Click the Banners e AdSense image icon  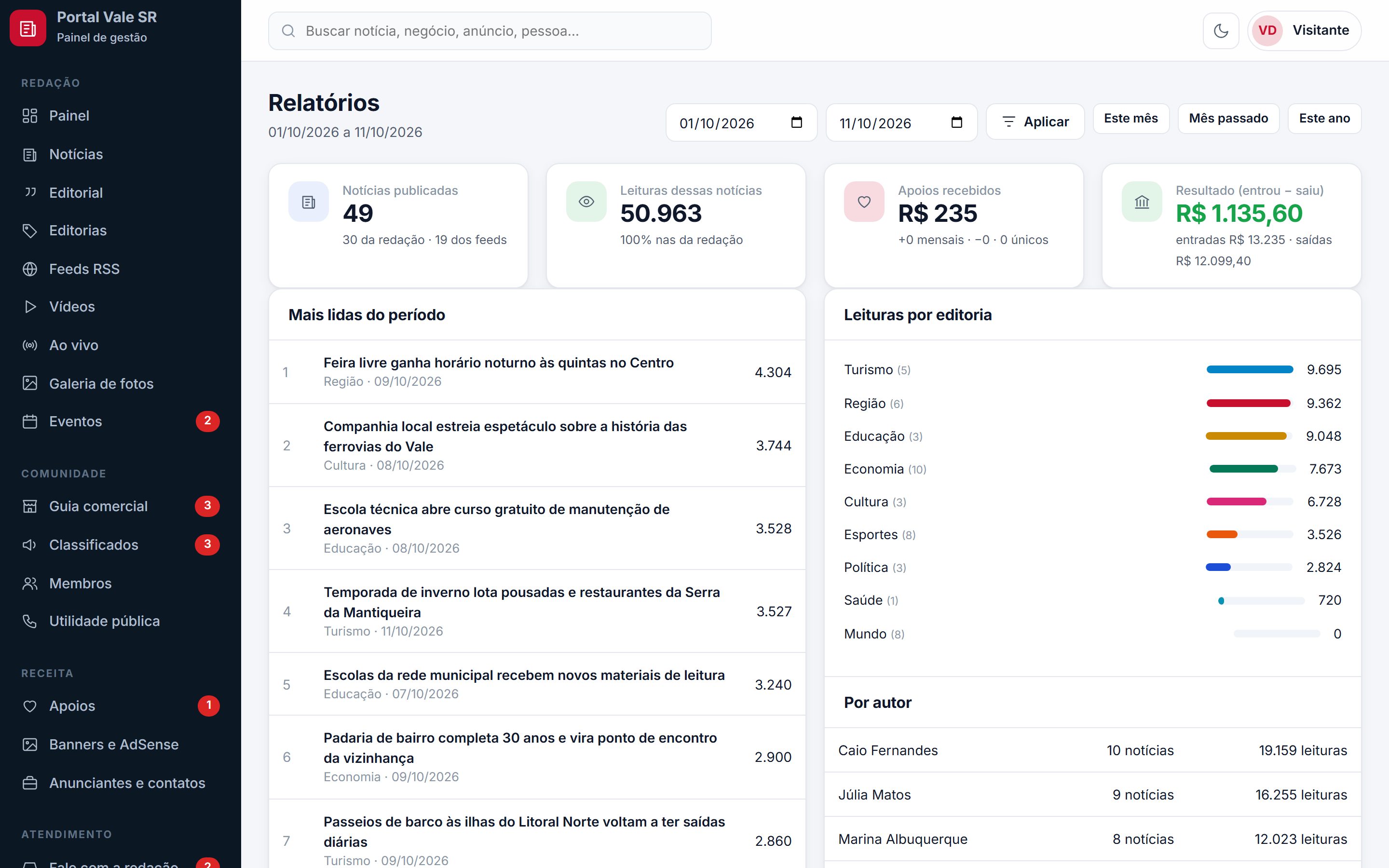pos(30,745)
